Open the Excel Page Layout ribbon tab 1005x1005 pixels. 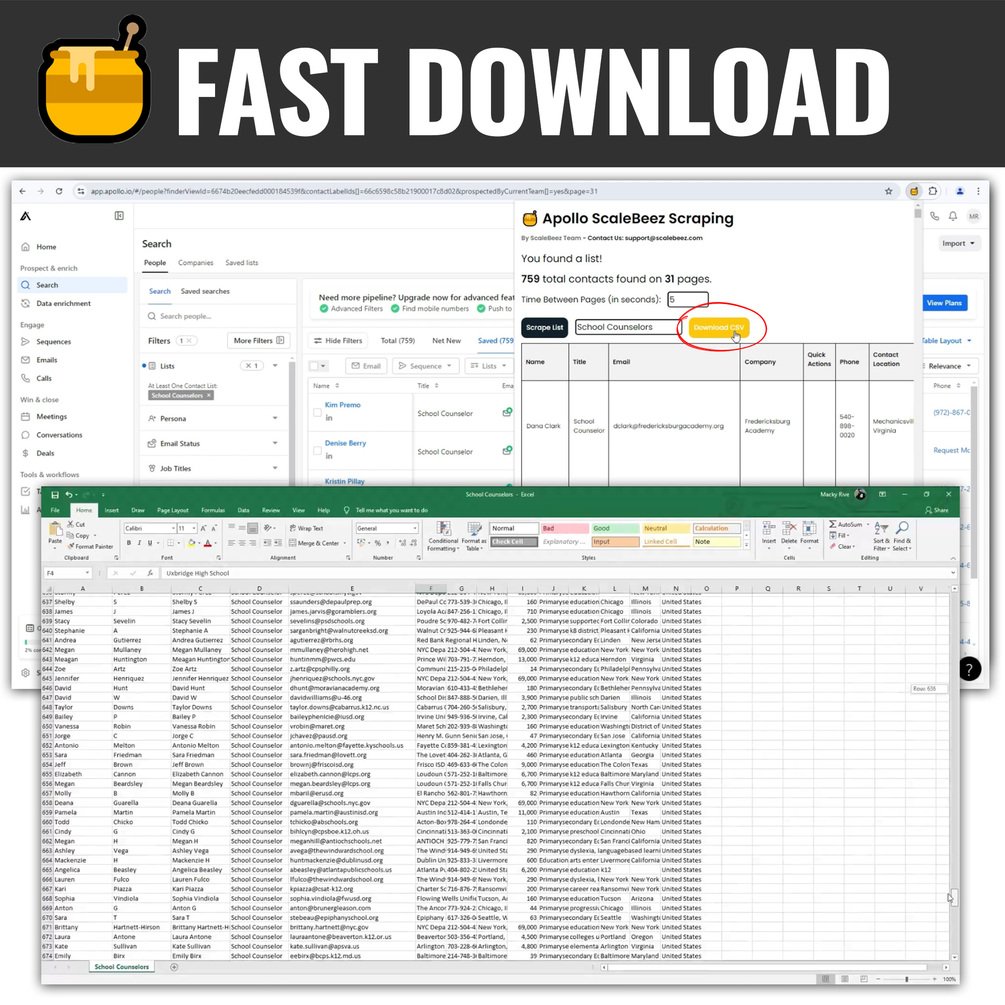pos(173,510)
